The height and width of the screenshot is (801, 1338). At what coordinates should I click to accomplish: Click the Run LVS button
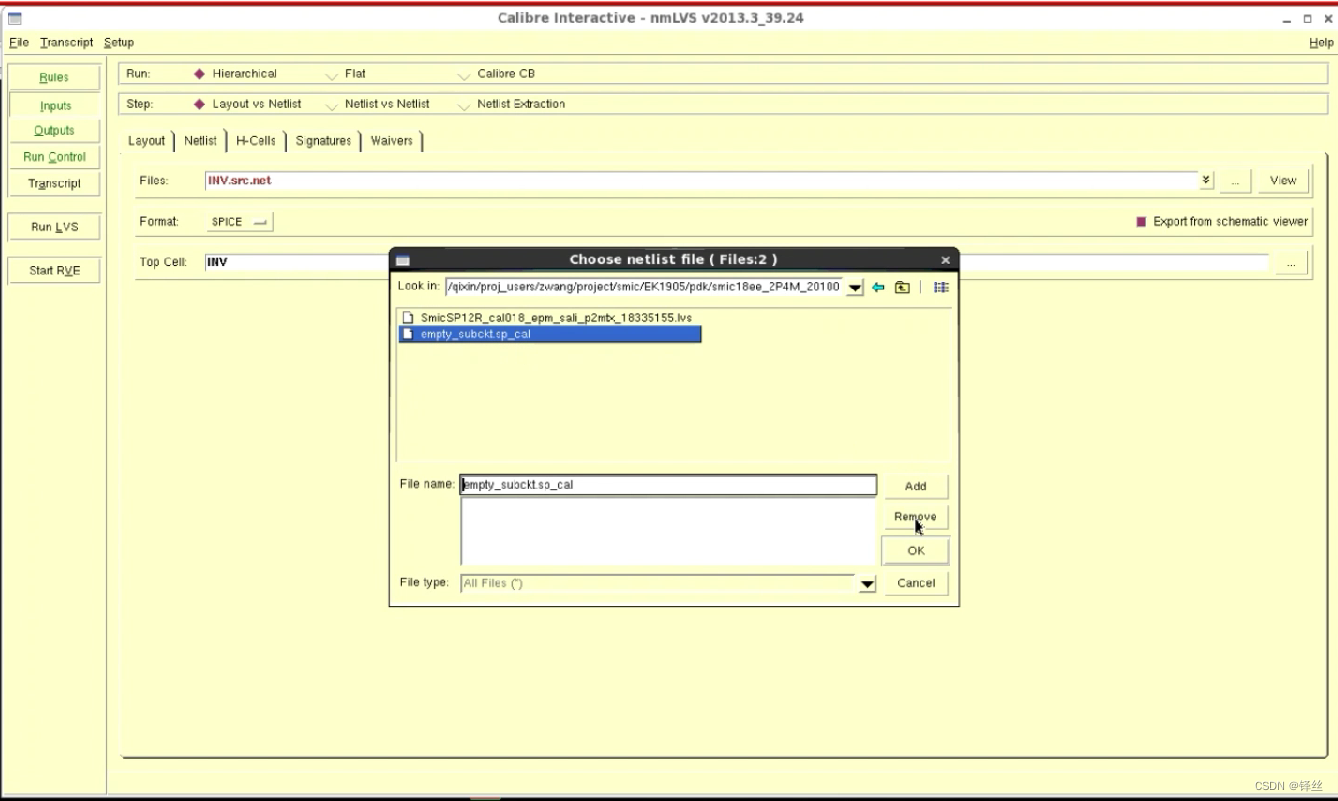[54, 227]
